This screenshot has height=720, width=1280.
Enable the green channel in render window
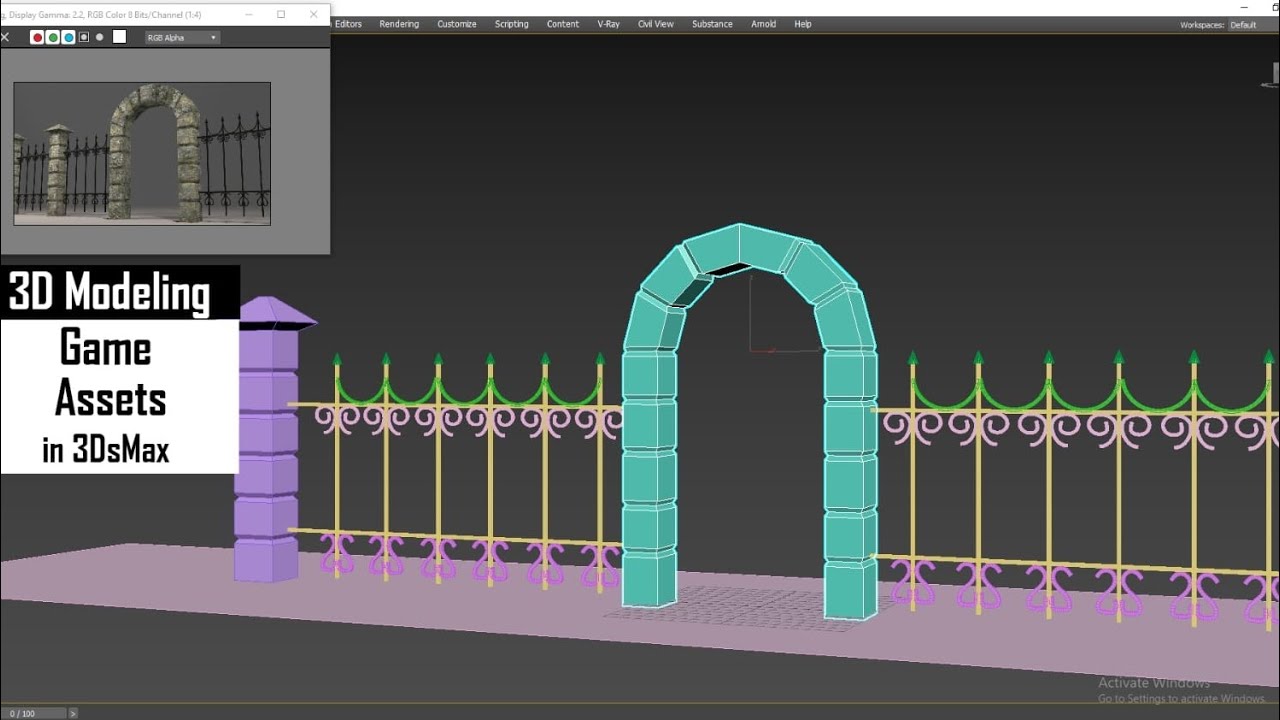[53, 37]
